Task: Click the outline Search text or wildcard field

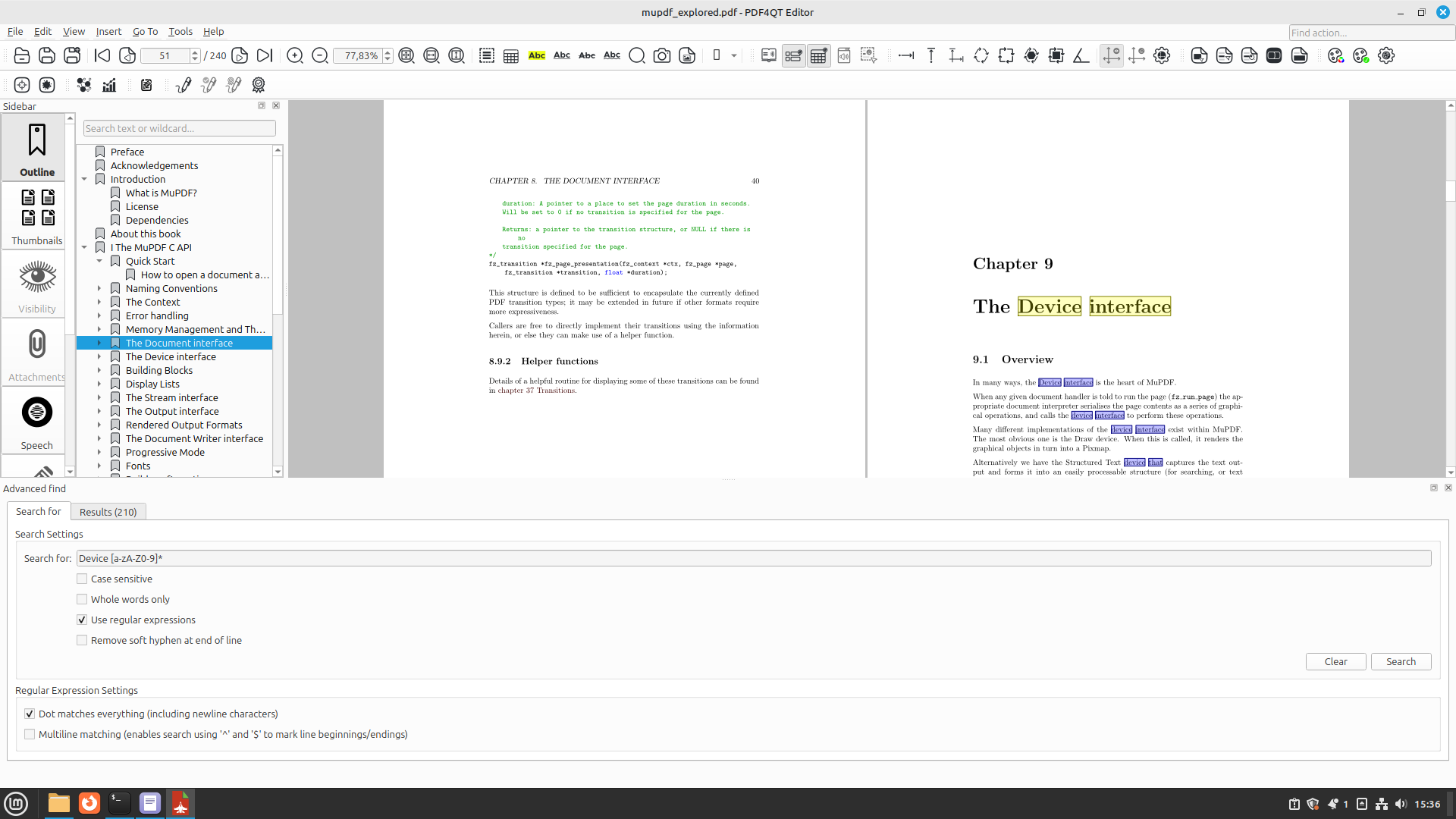Action: click(x=180, y=128)
